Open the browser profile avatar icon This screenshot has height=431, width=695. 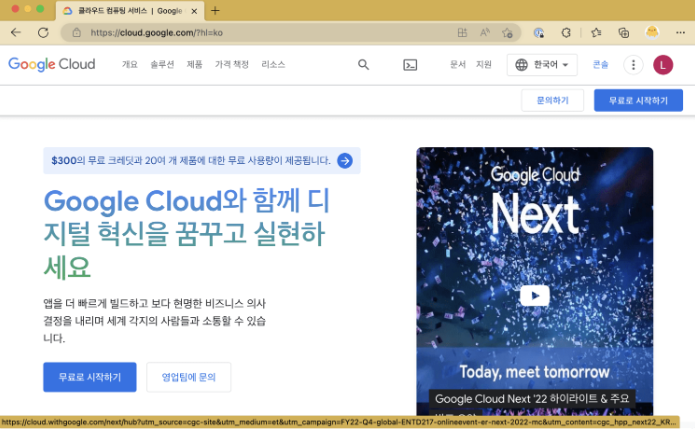click(x=652, y=32)
